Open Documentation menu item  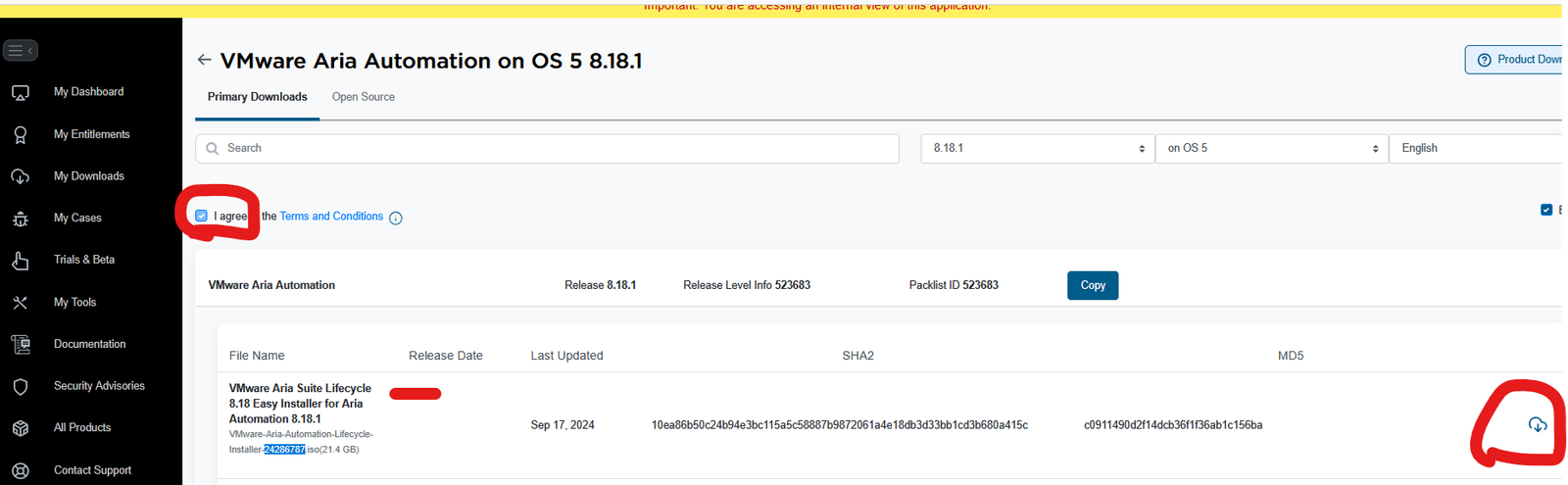(x=90, y=345)
